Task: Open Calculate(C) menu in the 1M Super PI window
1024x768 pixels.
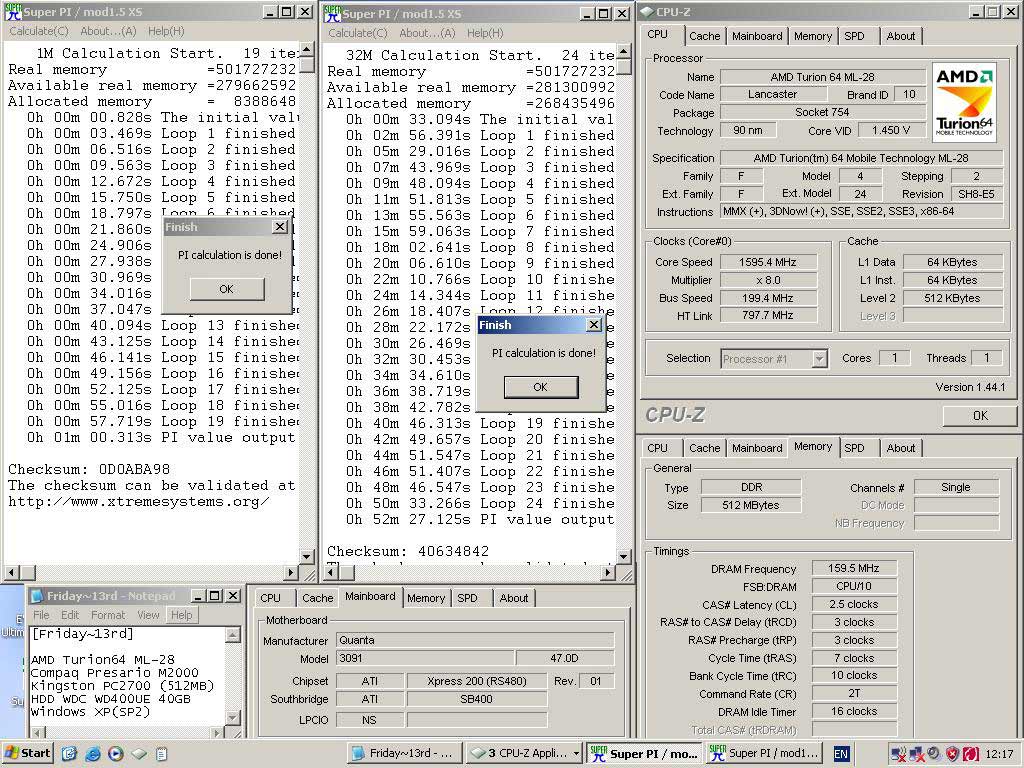Action: [x=39, y=31]
